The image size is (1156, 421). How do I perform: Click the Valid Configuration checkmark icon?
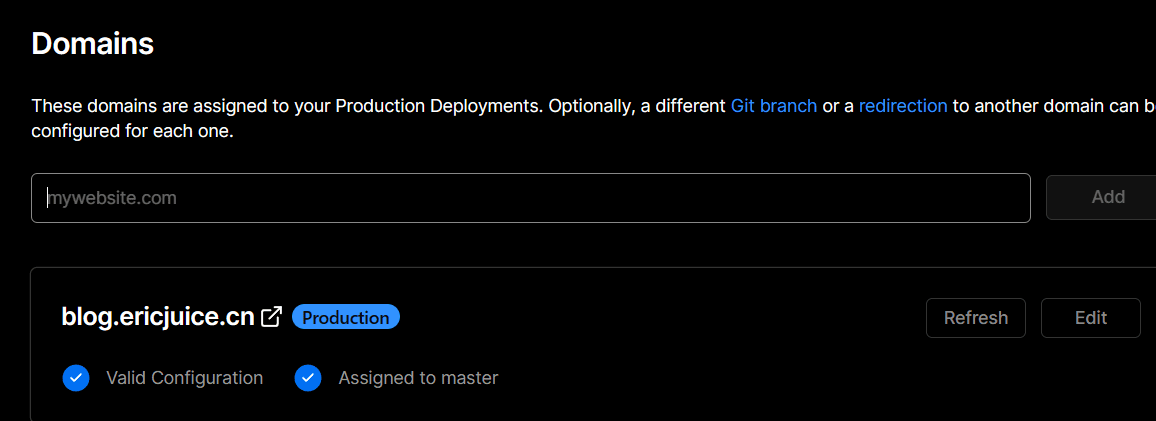click(x=76, y=378)
